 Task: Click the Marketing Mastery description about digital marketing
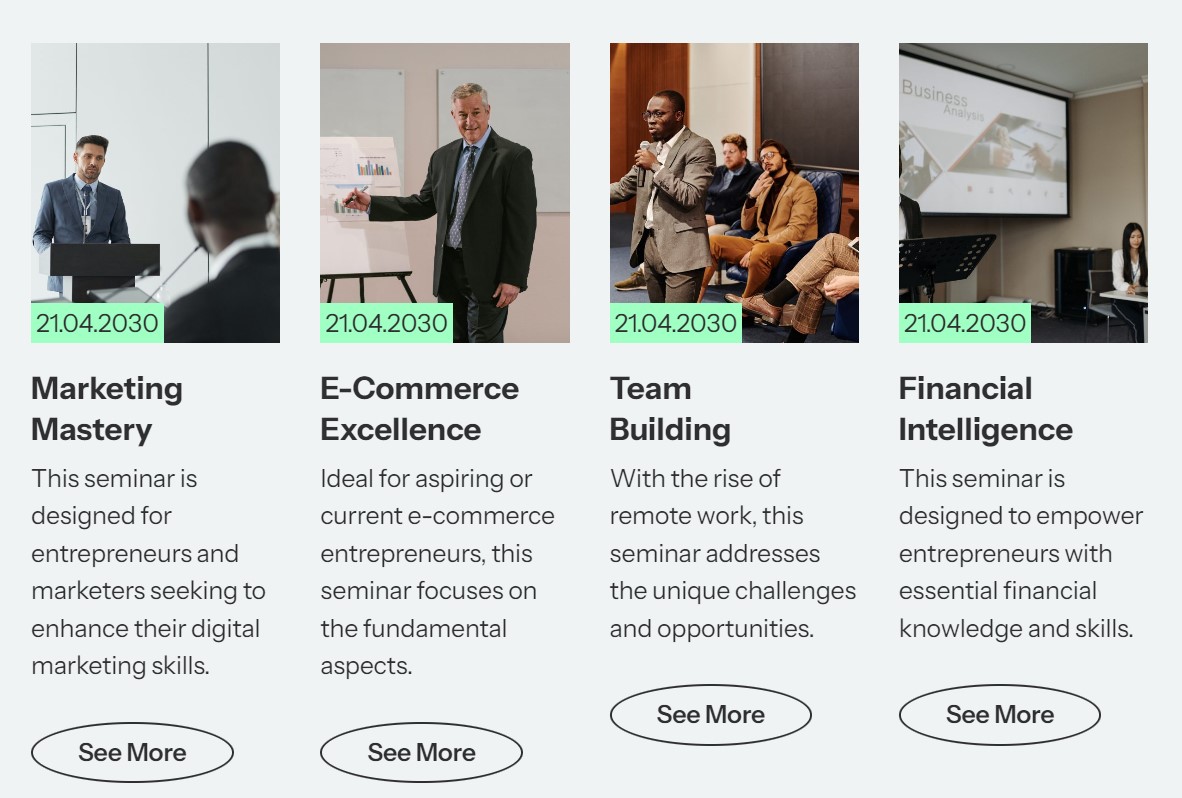tap(148, 572)
